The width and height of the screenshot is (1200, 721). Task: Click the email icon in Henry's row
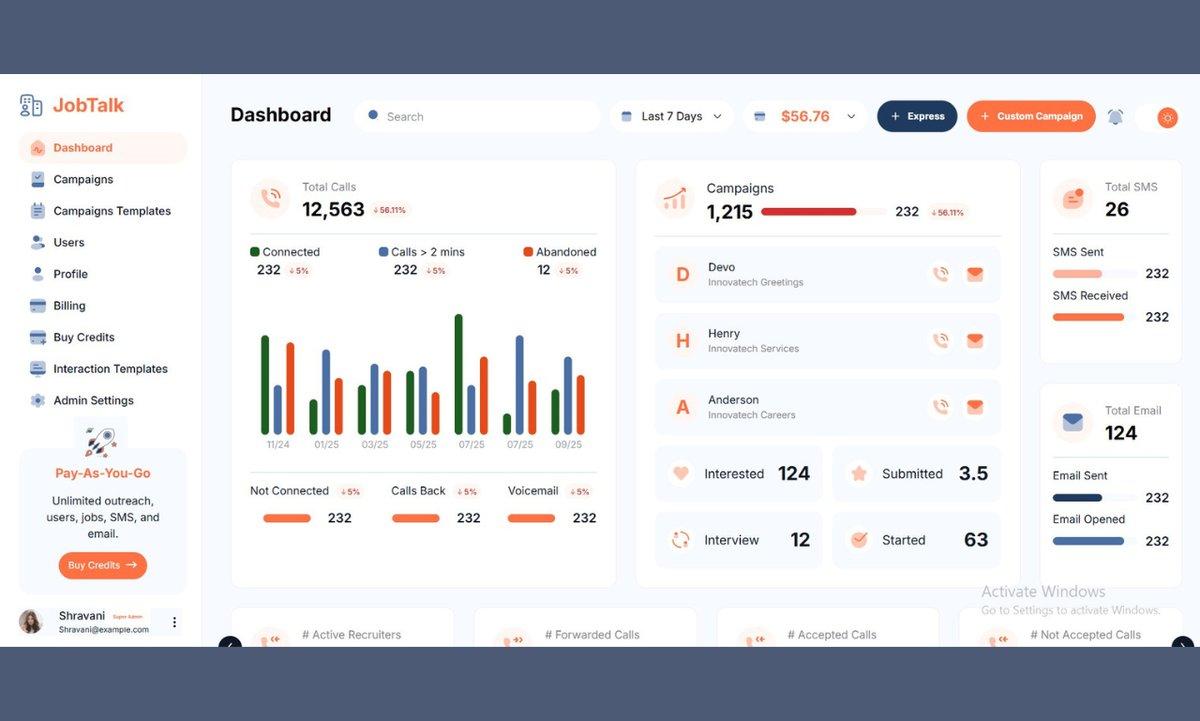point(975,341)
